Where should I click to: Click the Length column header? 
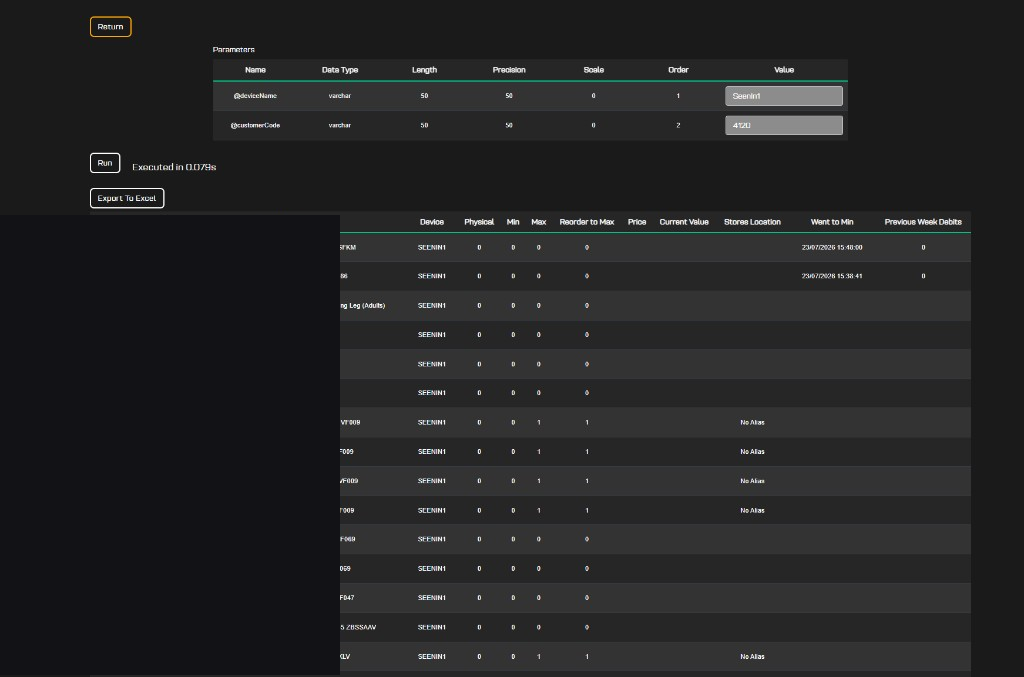pos(424,70)
